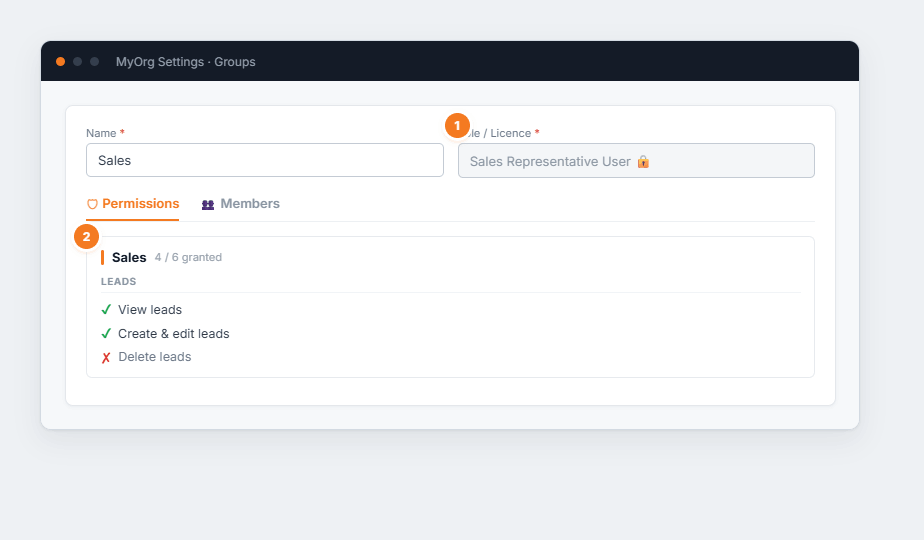This screenshot has height=540, width=924.
Task: Click the orange close dot in the title bar
Action: [60, 61]
